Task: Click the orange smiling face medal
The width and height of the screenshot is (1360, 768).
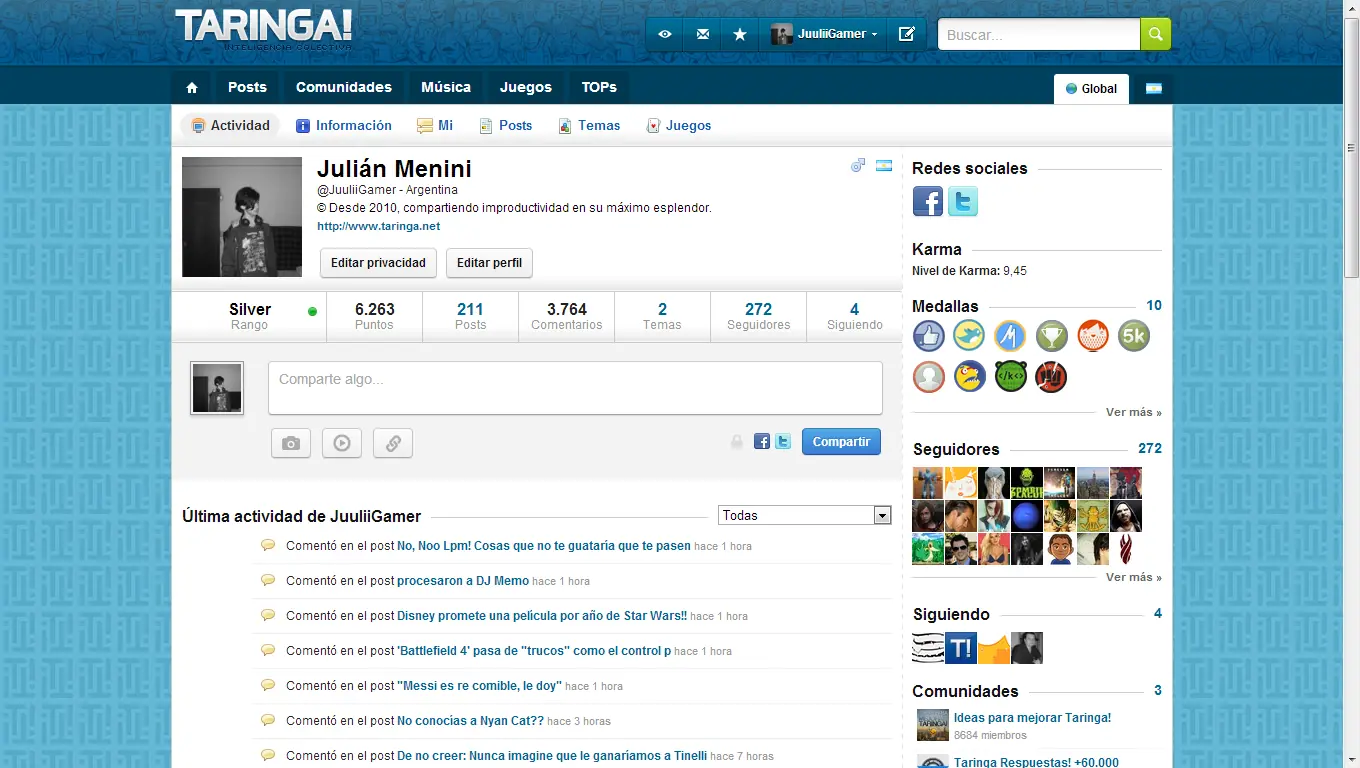Action: [1093, 336]
